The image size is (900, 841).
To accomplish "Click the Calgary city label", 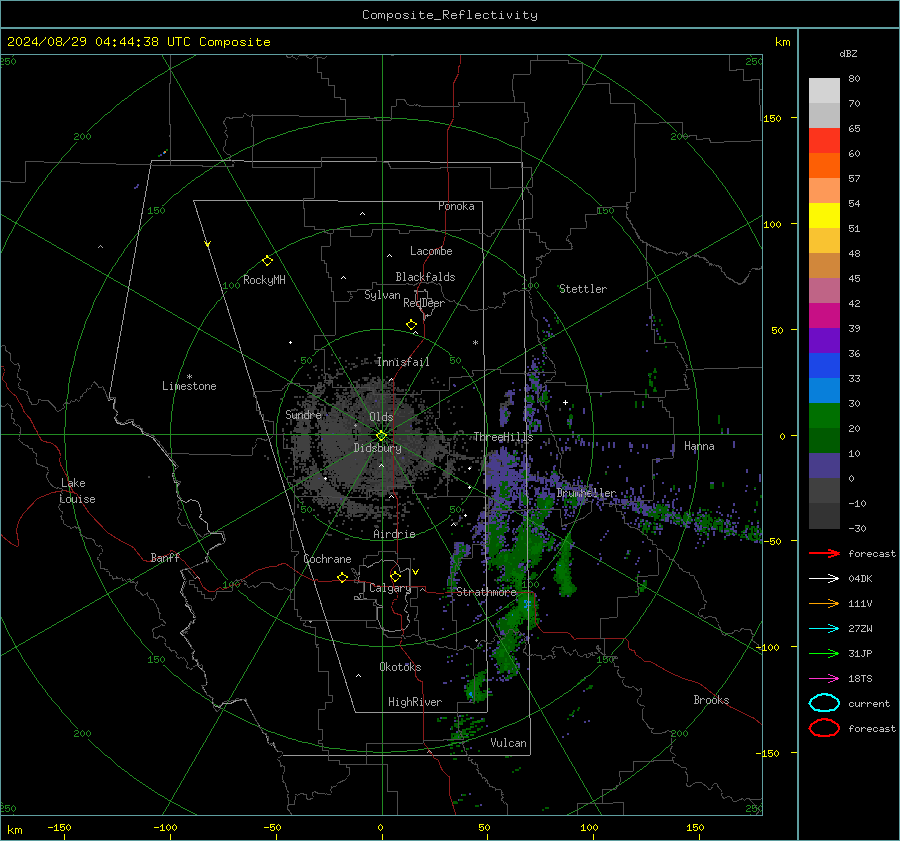I will point(390,588).
